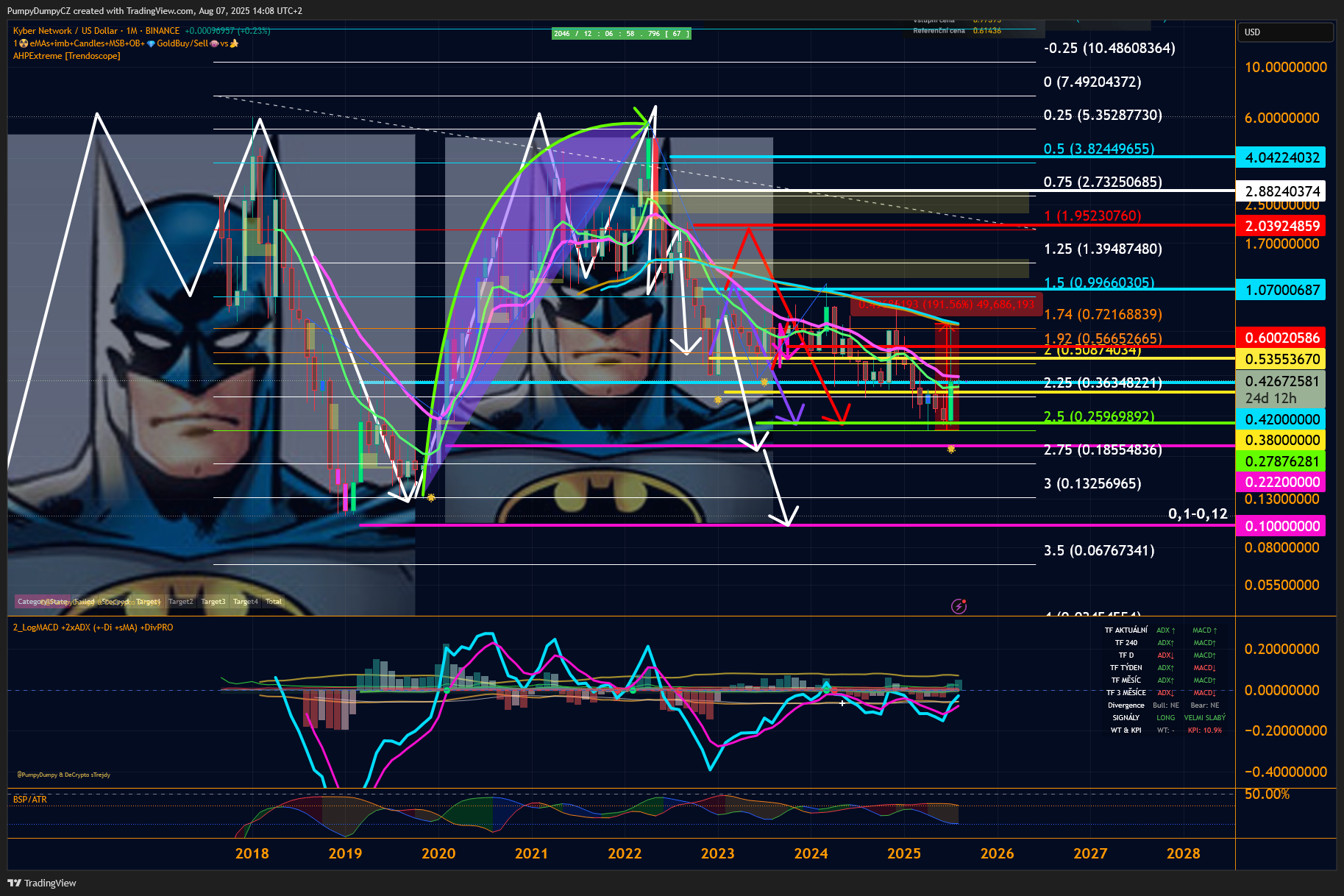Click the 10.00000000 price axis tick
This screenshot has height=896, width=1344.
click(1286, 67)
